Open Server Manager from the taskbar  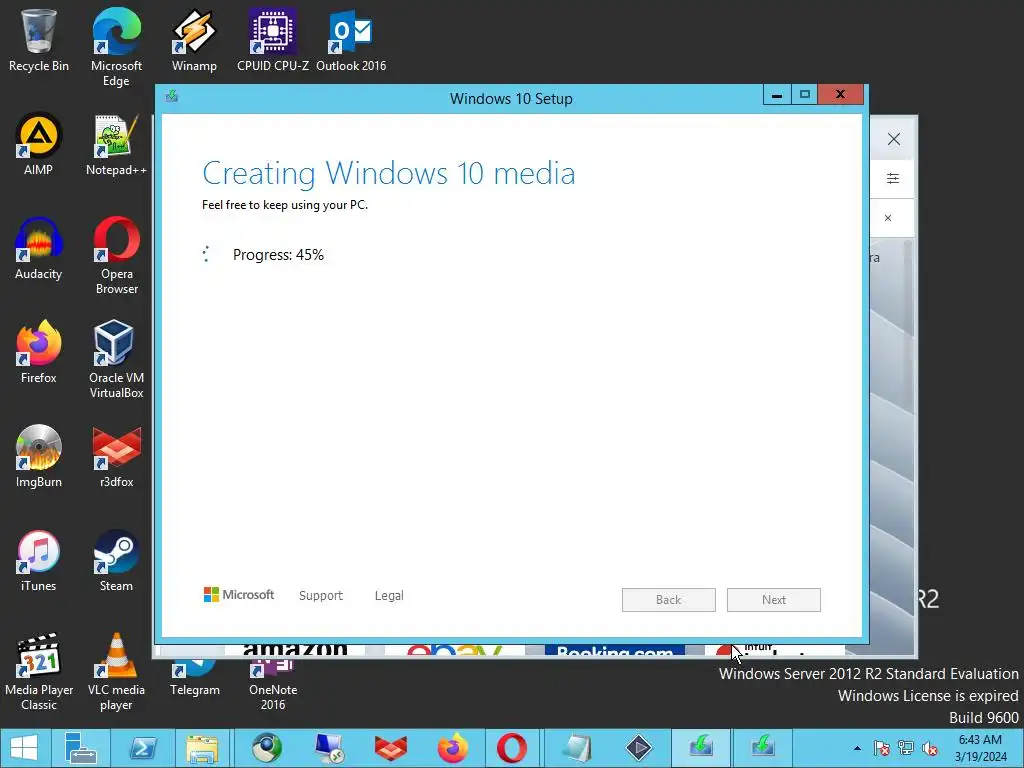pos(81,748)
